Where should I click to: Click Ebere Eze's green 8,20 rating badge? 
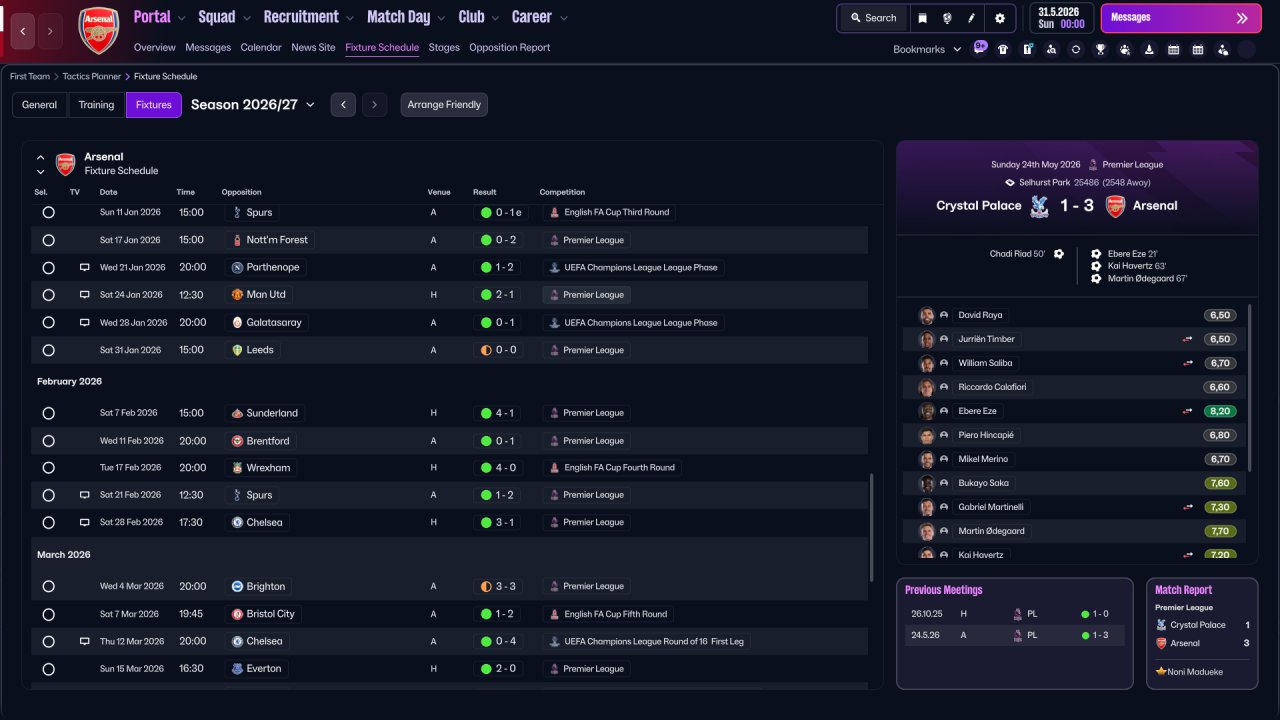tap(1220, 411)
